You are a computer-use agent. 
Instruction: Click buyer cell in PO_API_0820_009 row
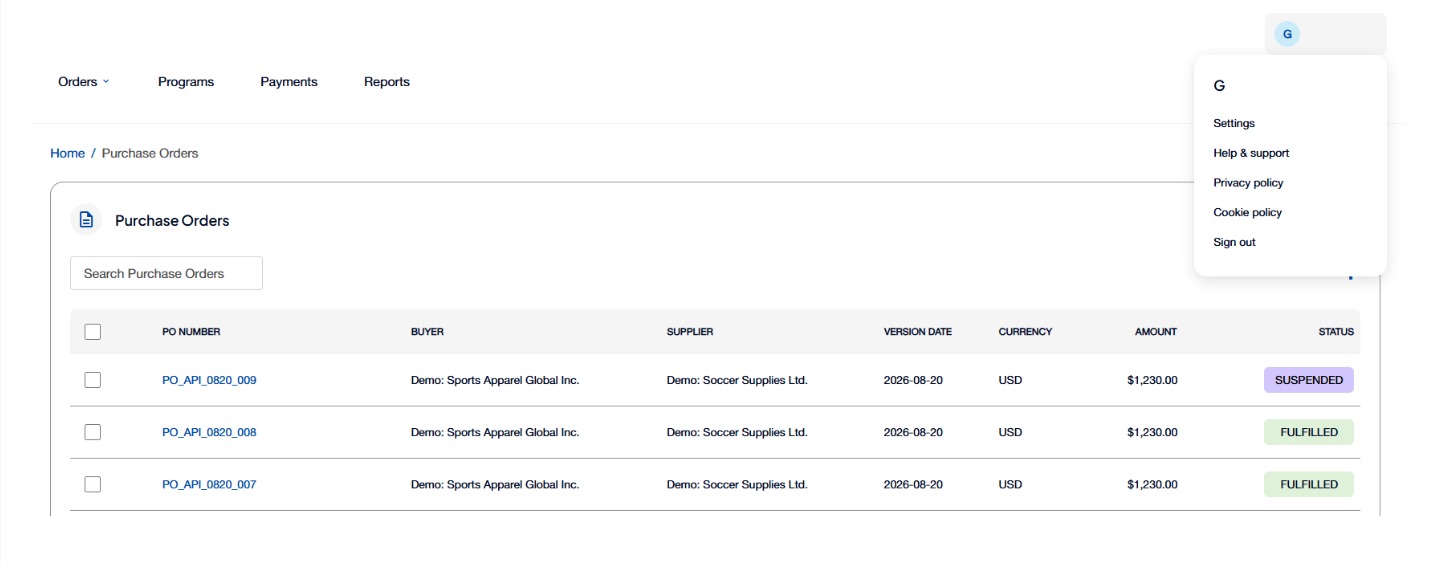pyautogui.click(x=495, y=380)
